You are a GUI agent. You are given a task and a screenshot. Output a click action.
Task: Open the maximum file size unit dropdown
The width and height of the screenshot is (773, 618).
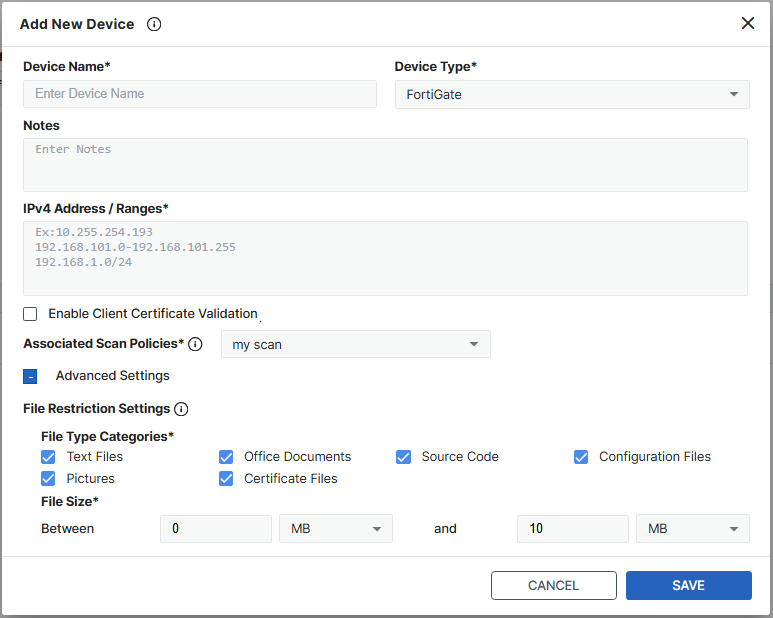pos(693,529)
